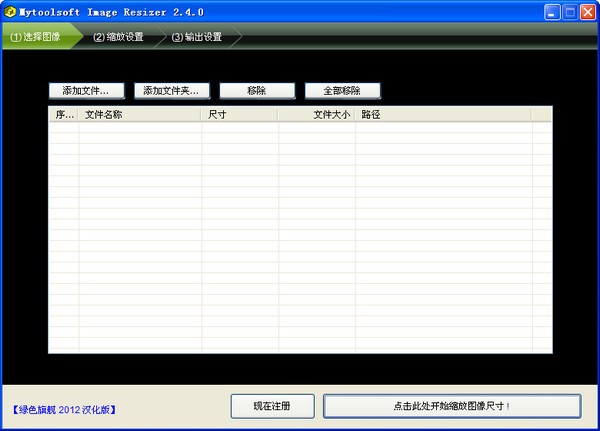This screenshot has width=600, height=431.
Task: Sort by the 尺寸 column header
Action: coord(240,114)
